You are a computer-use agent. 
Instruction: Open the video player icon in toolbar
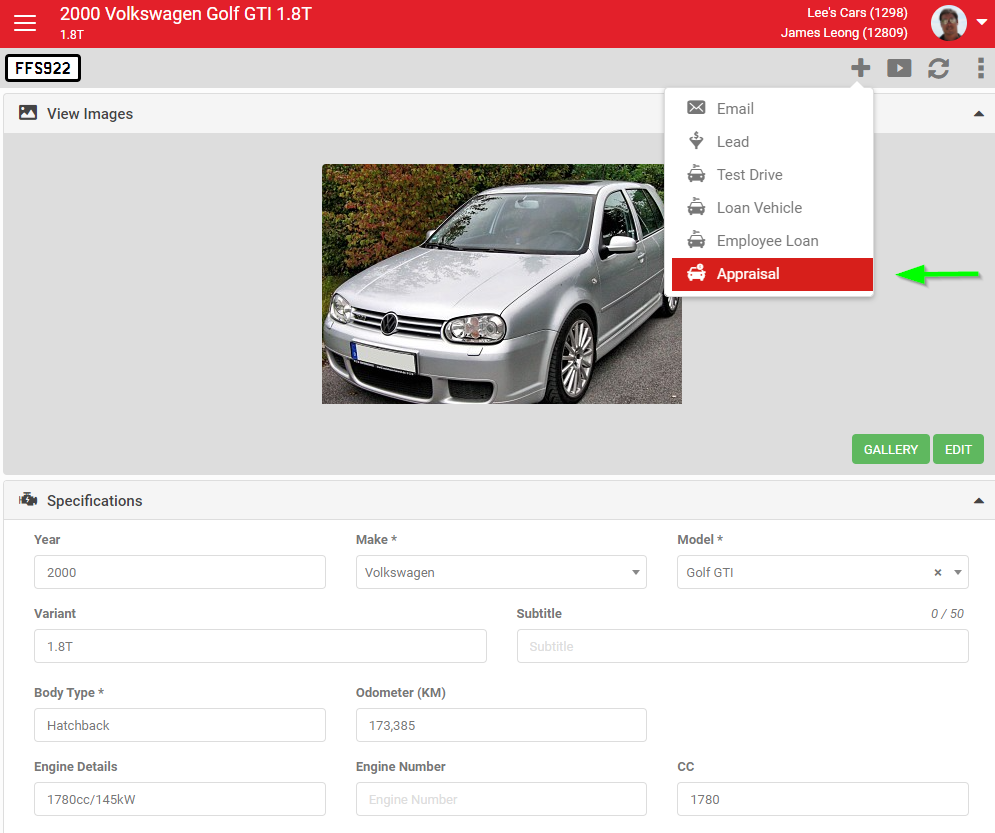(x=899, y=68)
